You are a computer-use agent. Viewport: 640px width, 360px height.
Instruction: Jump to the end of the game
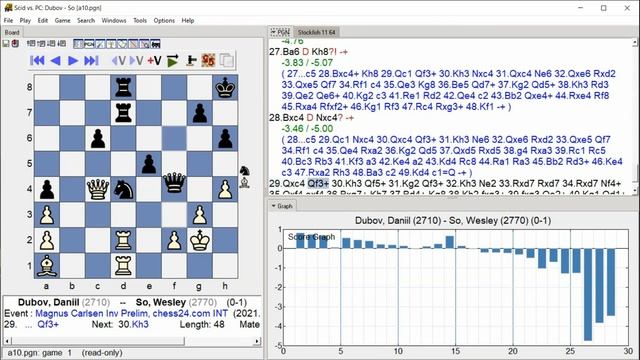point(91,60)
